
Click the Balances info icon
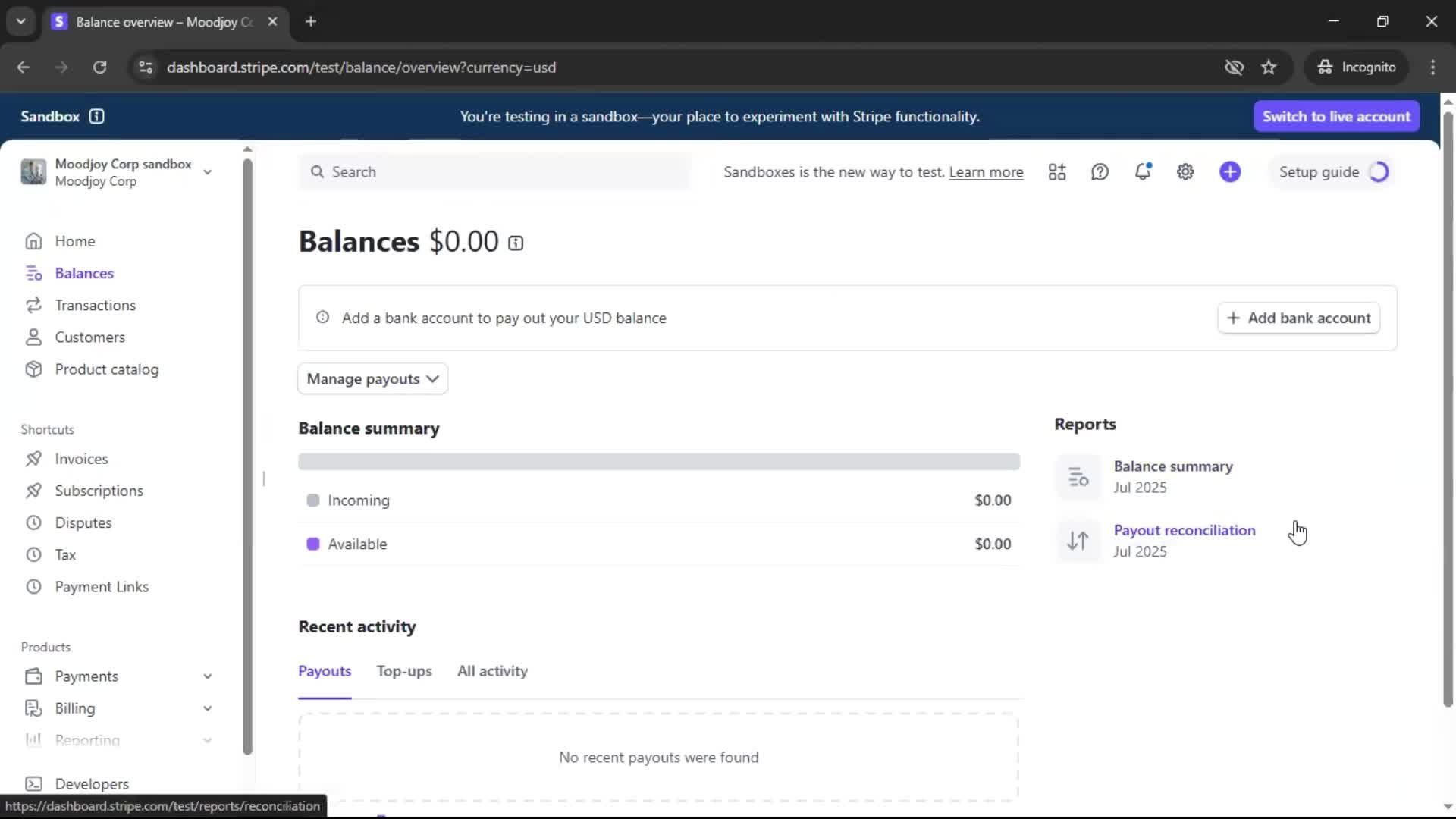pyautogui.click(x=516, y=243)
